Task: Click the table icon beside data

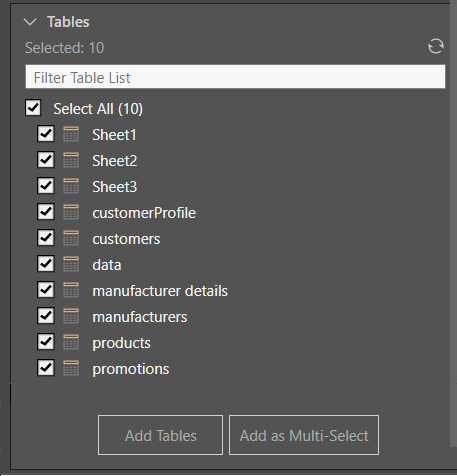Action: [71, 264]
